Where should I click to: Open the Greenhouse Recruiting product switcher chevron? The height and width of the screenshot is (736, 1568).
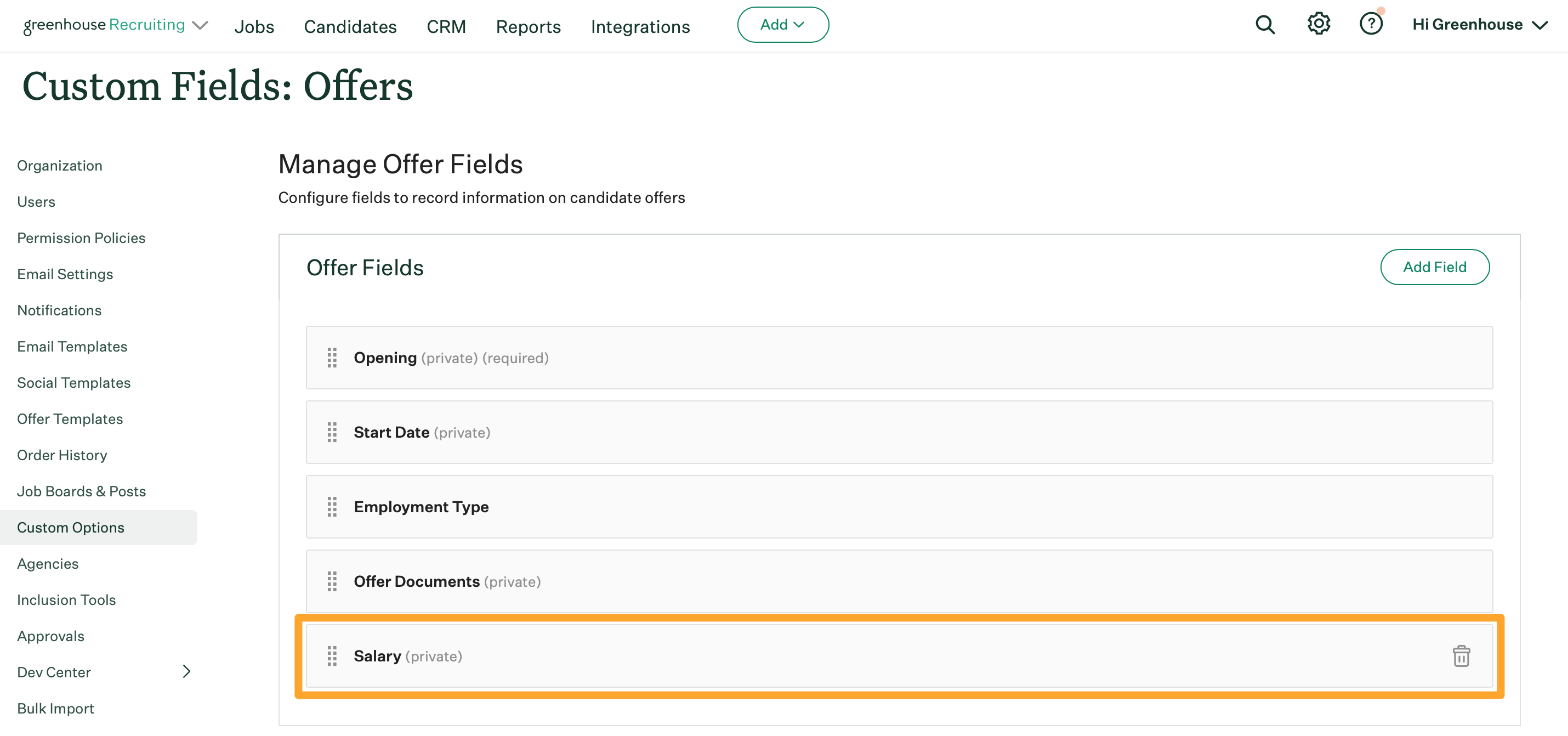[x=200, y=26]
